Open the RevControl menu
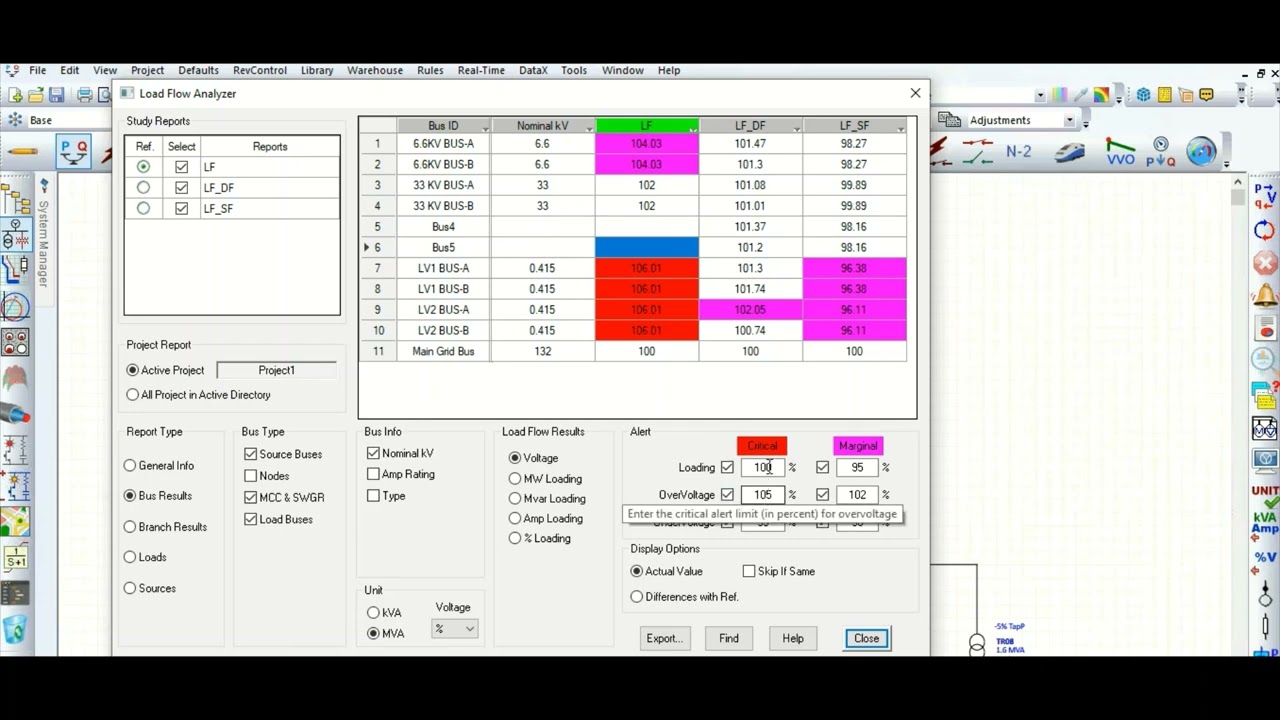This screenshot has height=720, width=1280. click(x=259, y=70)
